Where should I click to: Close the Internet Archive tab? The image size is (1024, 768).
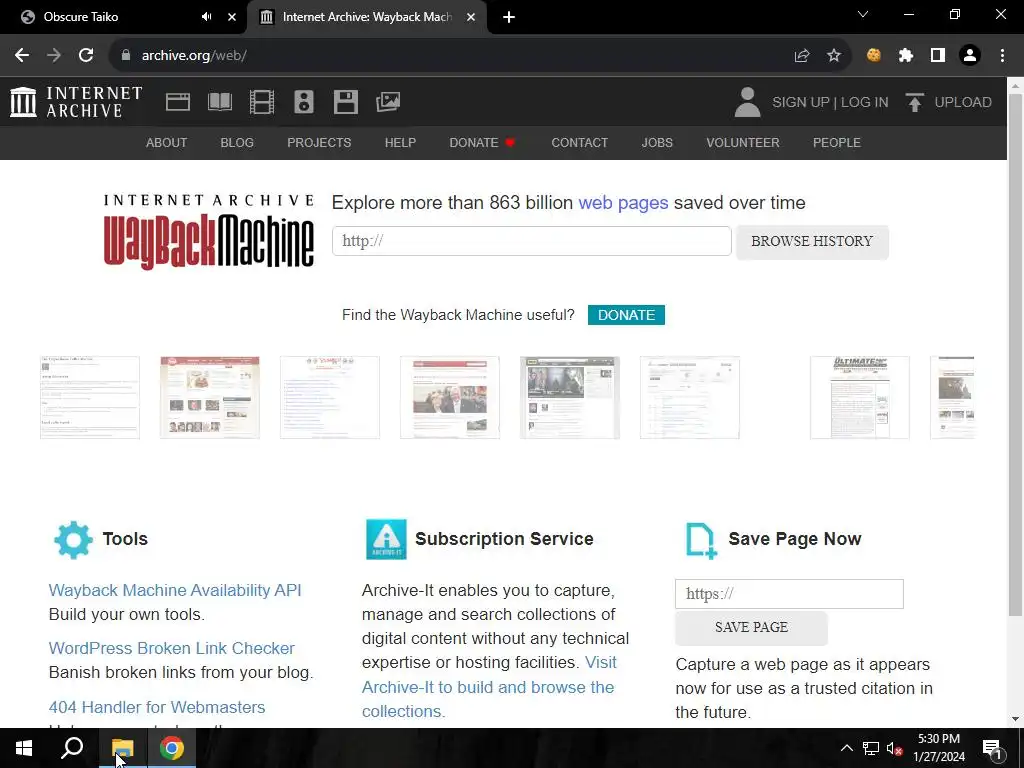471,17
